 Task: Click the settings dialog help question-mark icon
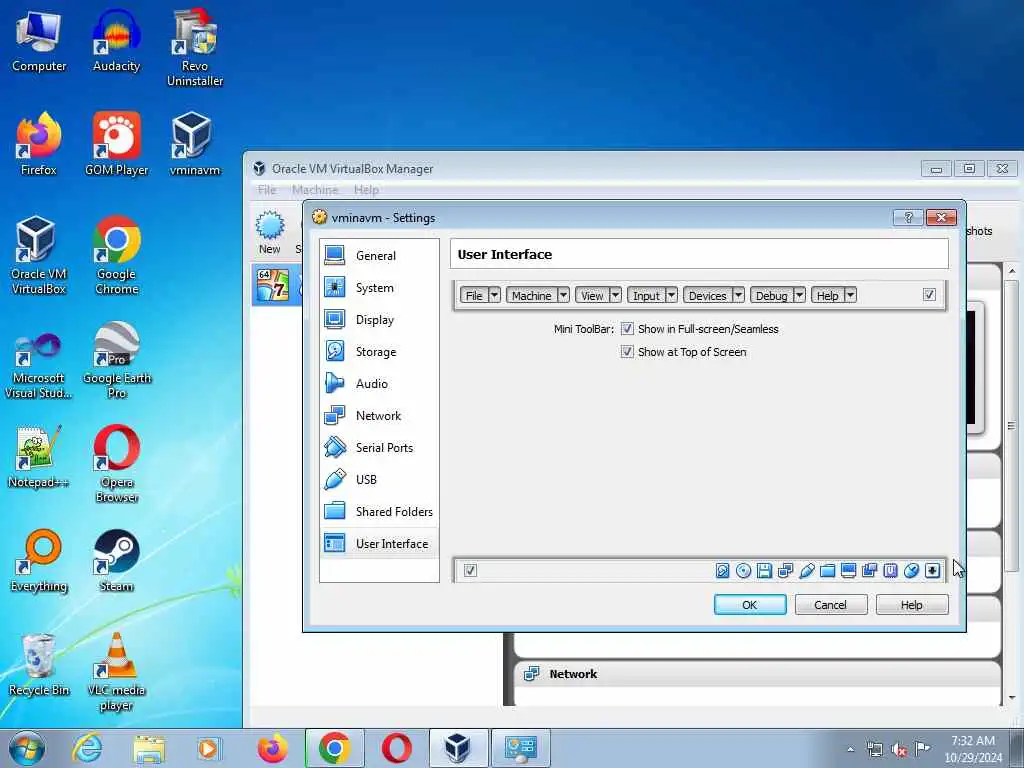(x=908, y=217)
